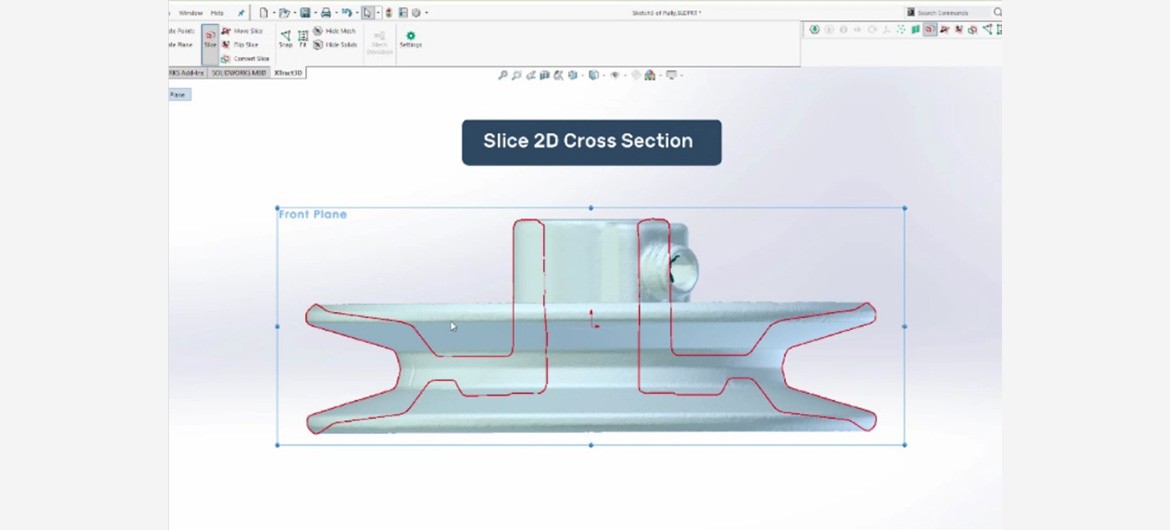Image resolution: width=1170 pixels, height=530 pixels.
Task: Click the Print icon in the top toolbar
Action: (x=325, y=13)
